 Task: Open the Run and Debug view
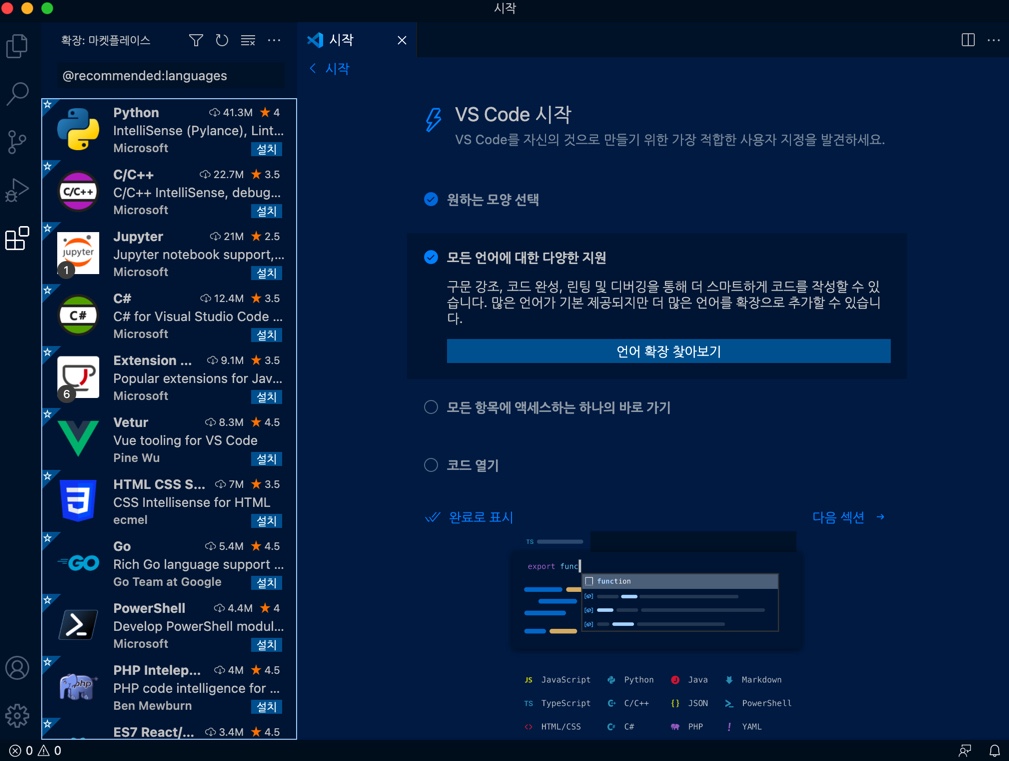(x=17, y=190)
